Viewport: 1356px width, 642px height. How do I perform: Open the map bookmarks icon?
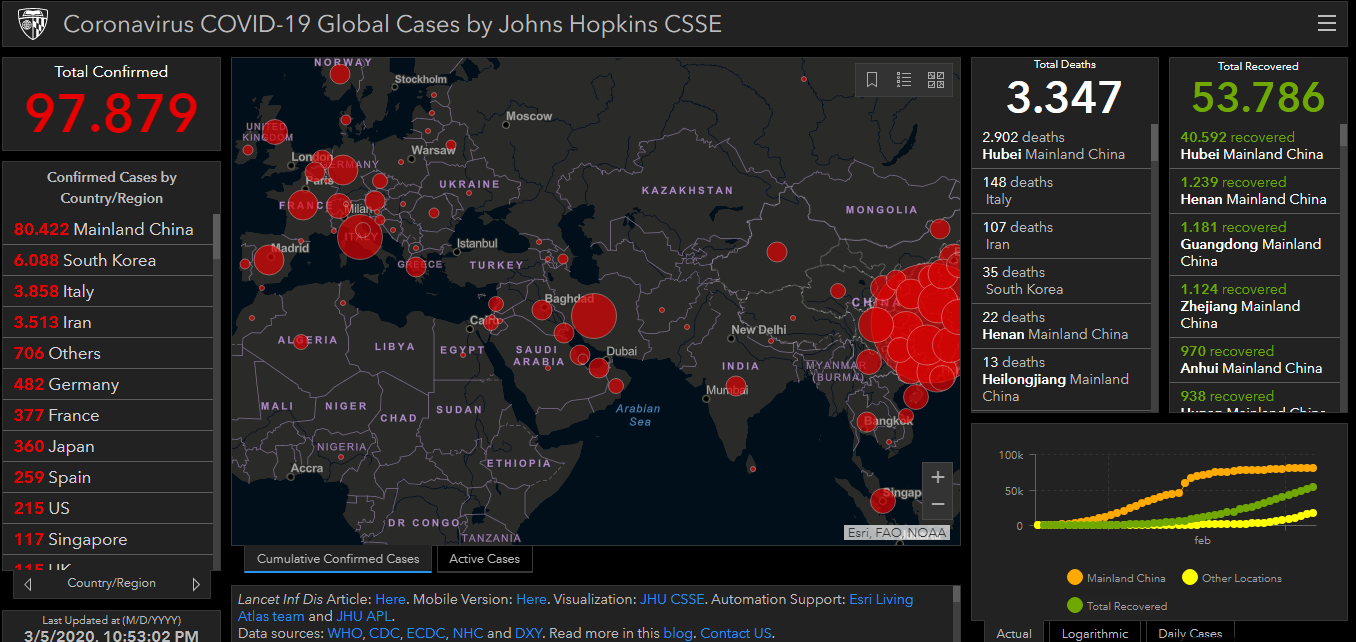[x=872, y=80]
